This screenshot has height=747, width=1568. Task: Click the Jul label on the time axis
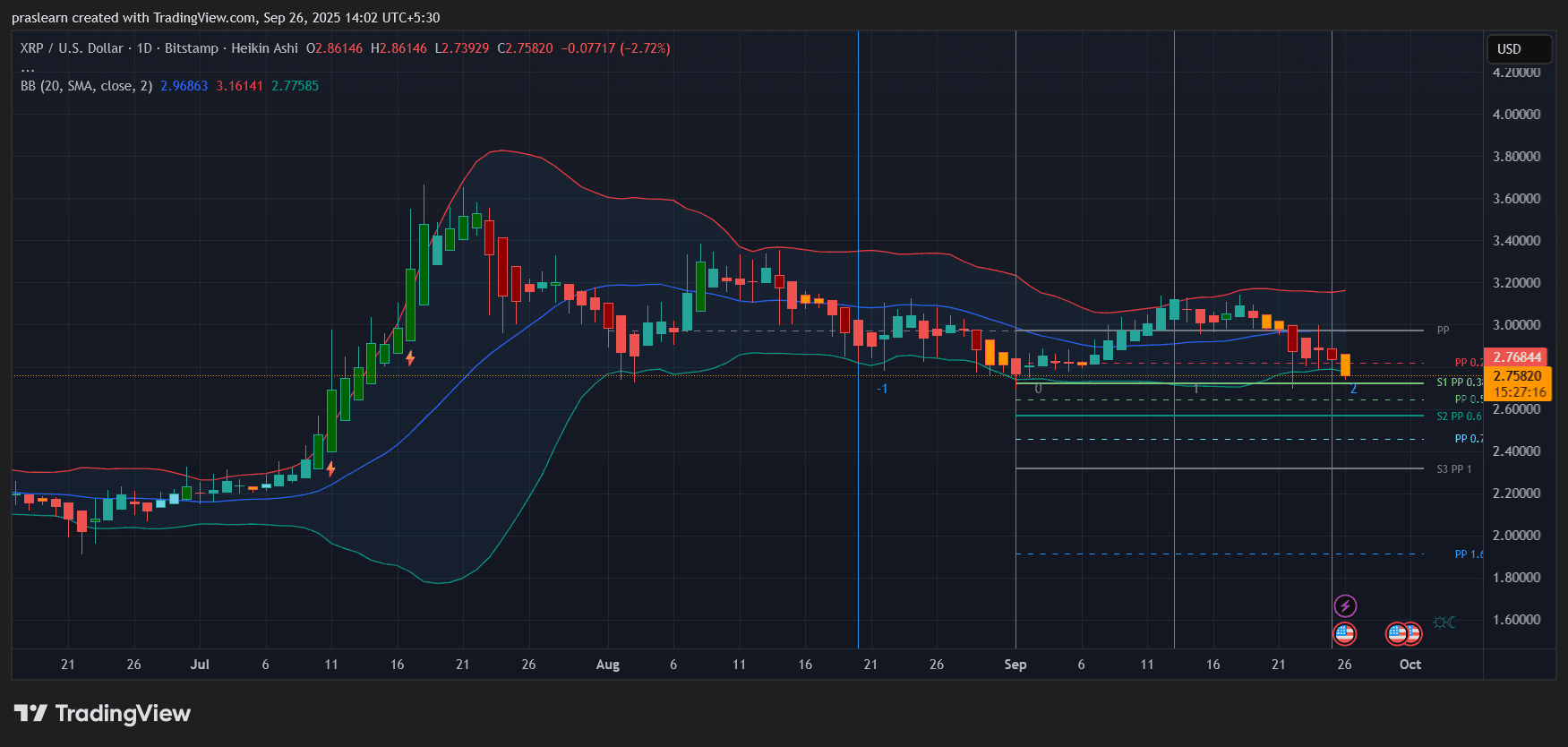[200, 665]
